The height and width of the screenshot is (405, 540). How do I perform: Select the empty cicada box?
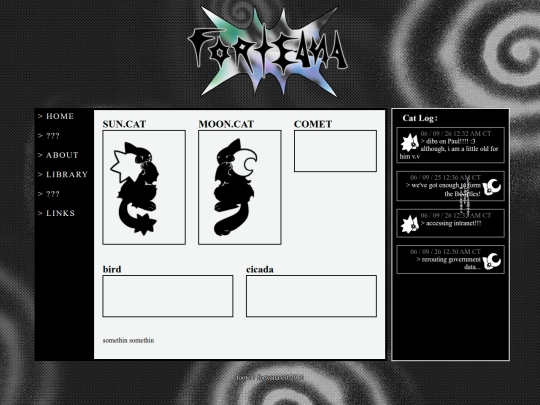click(x=311, y=296)
